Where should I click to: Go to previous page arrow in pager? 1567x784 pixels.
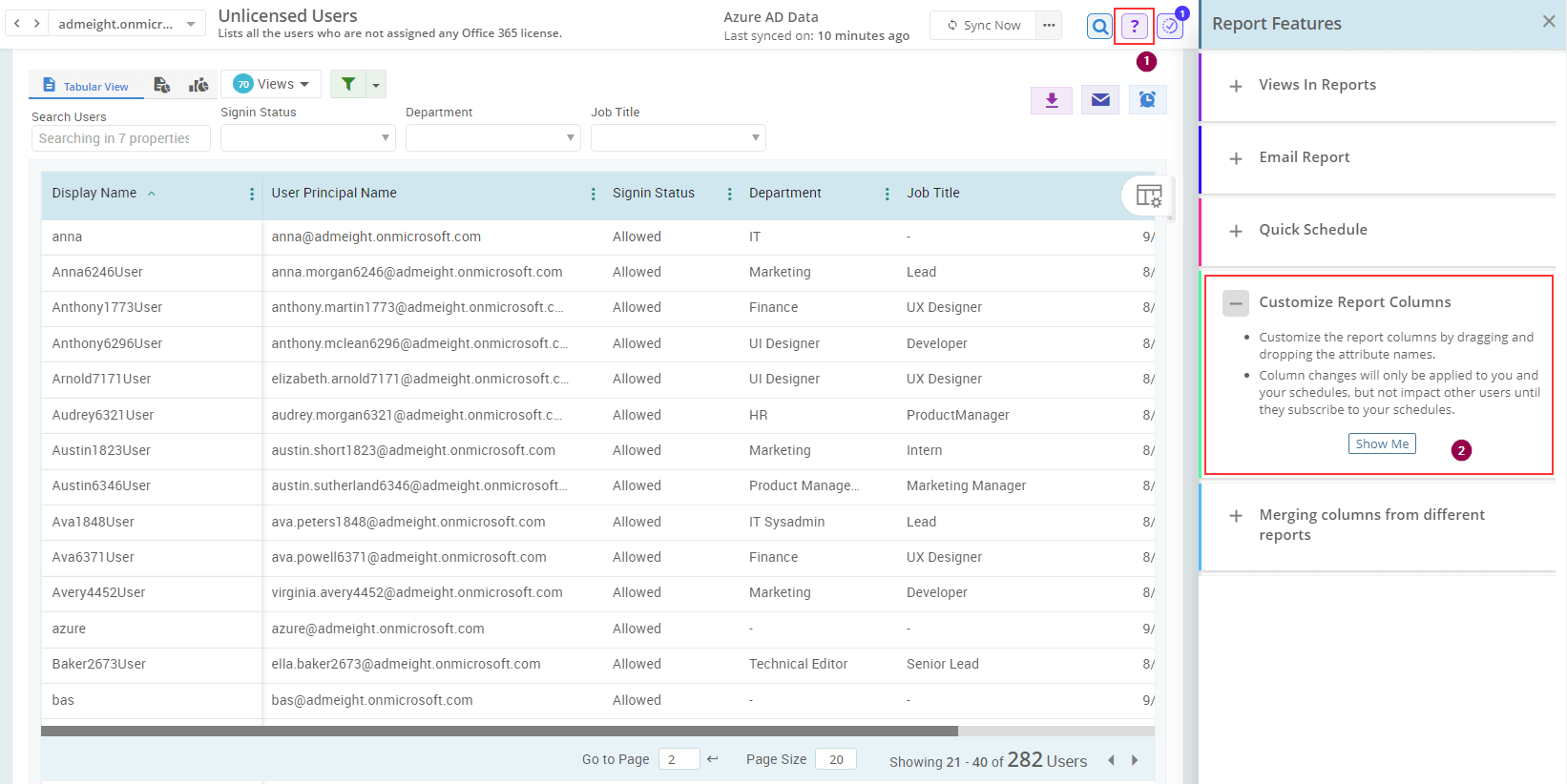click(1111, 760)
